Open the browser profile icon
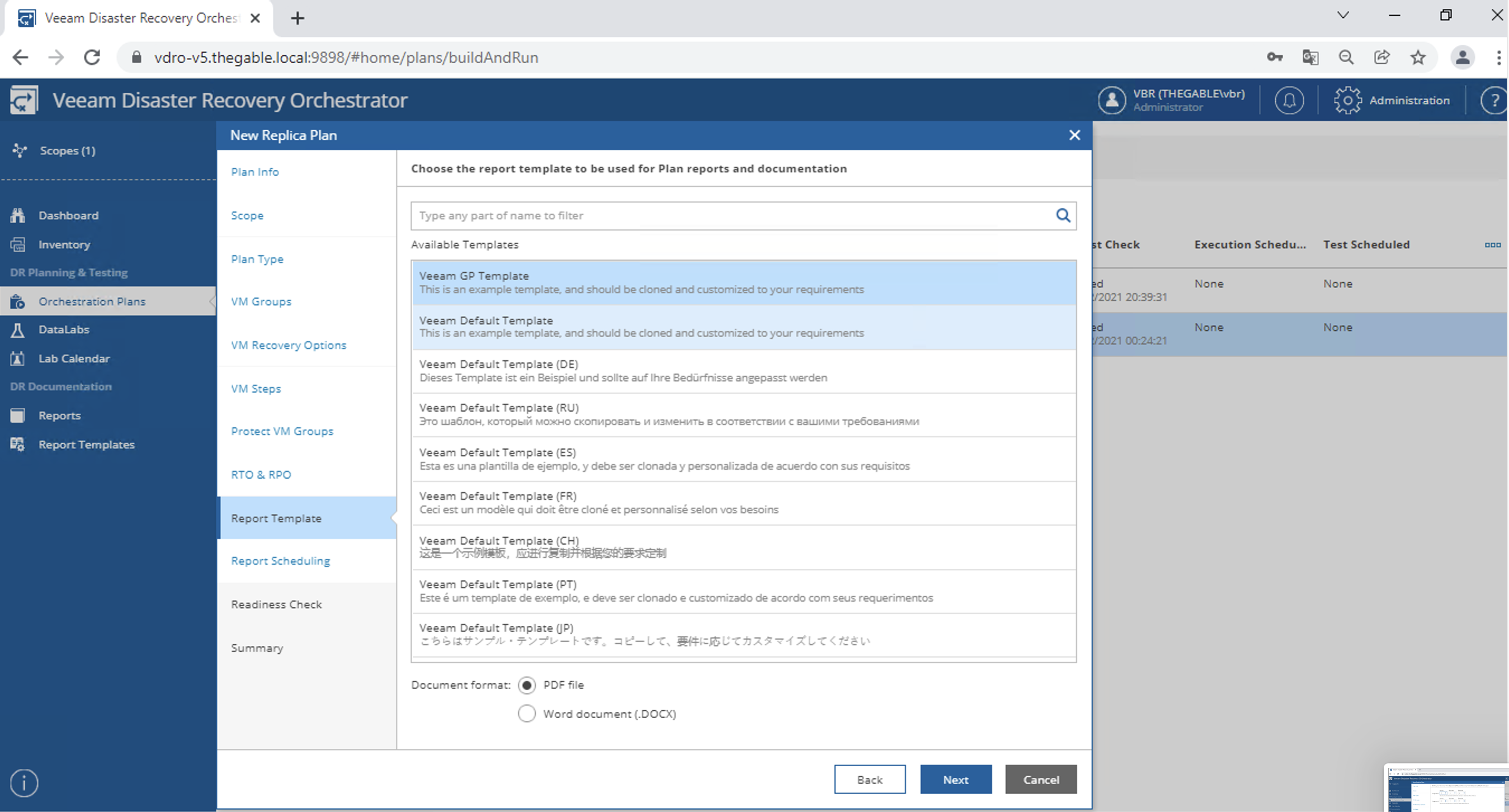 click(x=1462, y=58)
